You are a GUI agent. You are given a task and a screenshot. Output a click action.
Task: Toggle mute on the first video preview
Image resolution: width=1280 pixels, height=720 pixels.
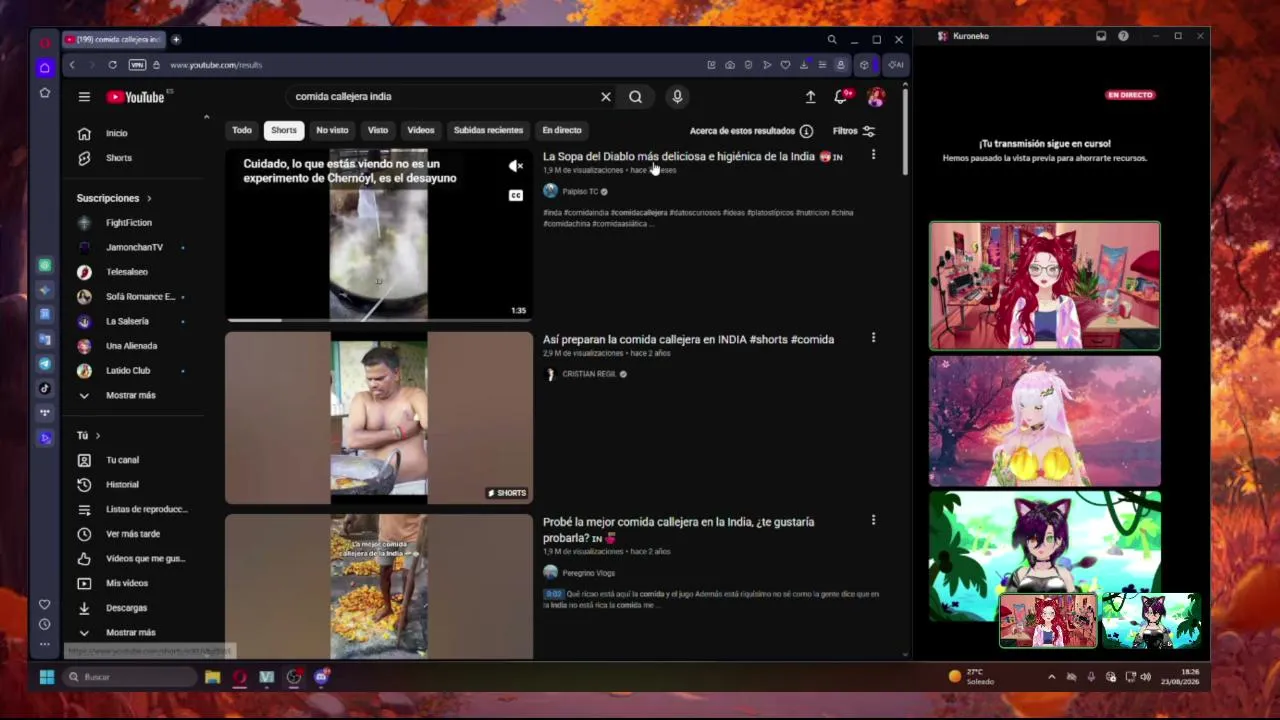click(515, 166)
